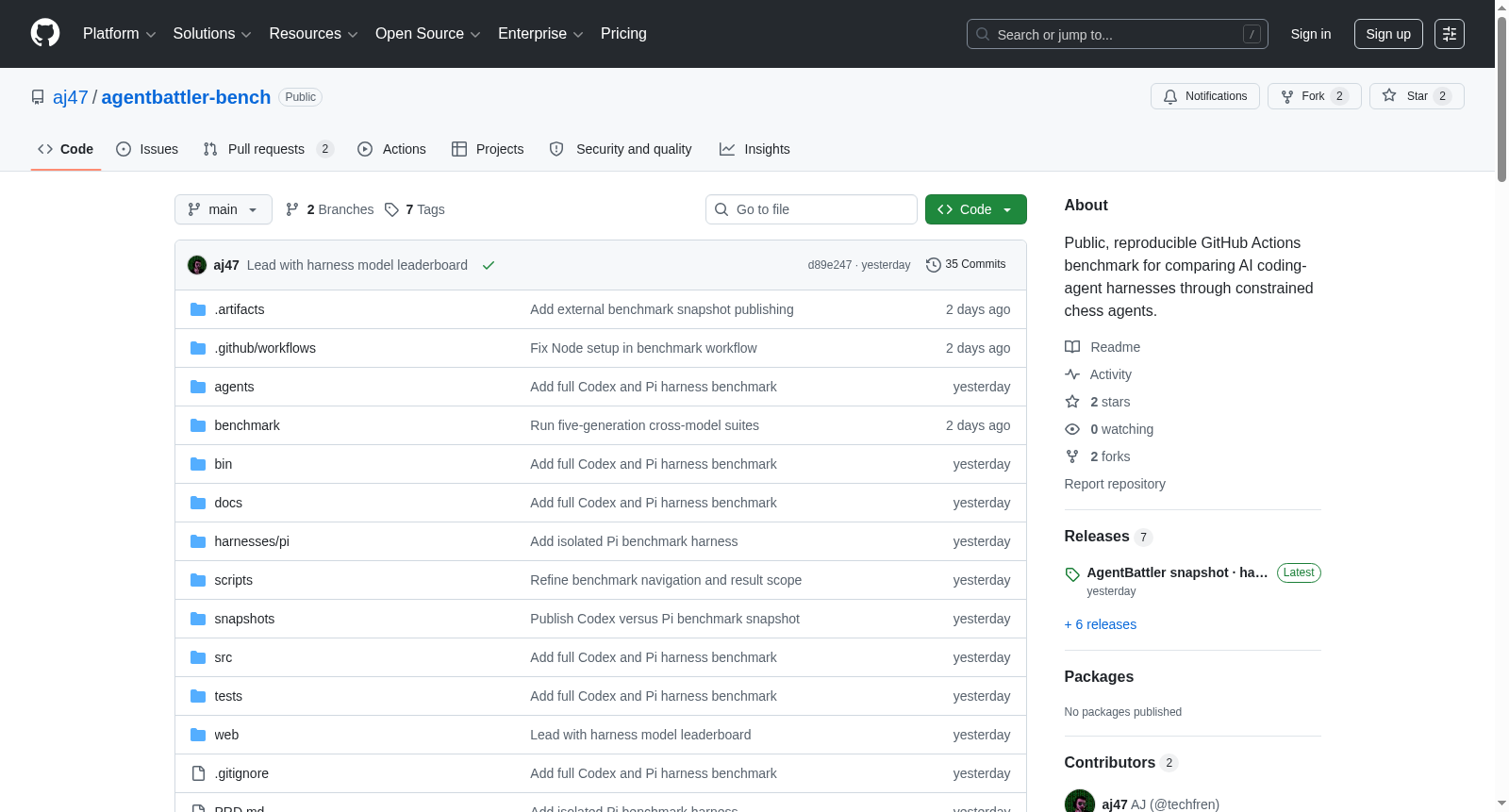Open the green Code dropdown
Image resolution: width=1509 pixels, height=812 pixels.
[976, 209]
